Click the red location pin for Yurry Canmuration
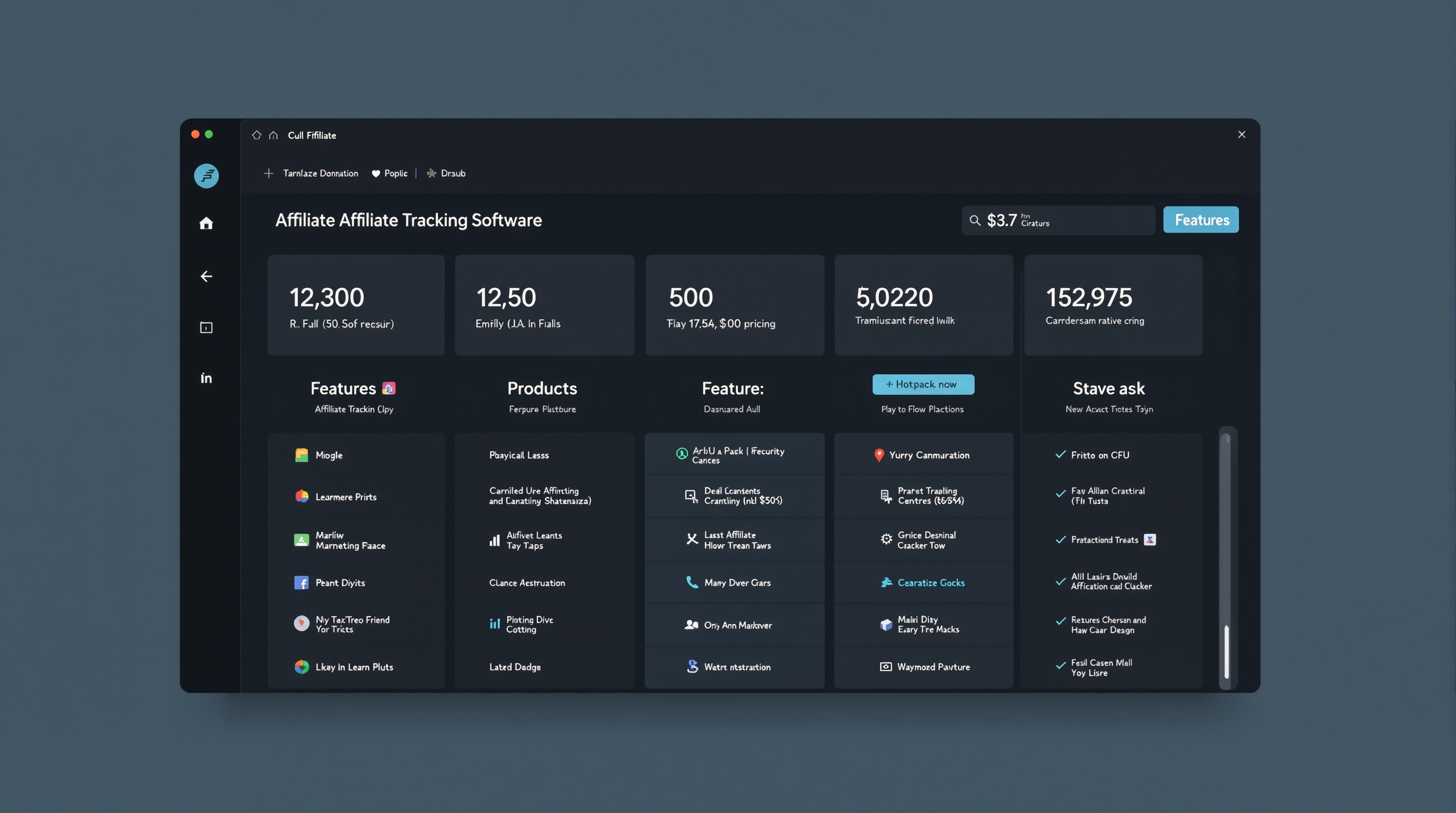 coord(879,455)
